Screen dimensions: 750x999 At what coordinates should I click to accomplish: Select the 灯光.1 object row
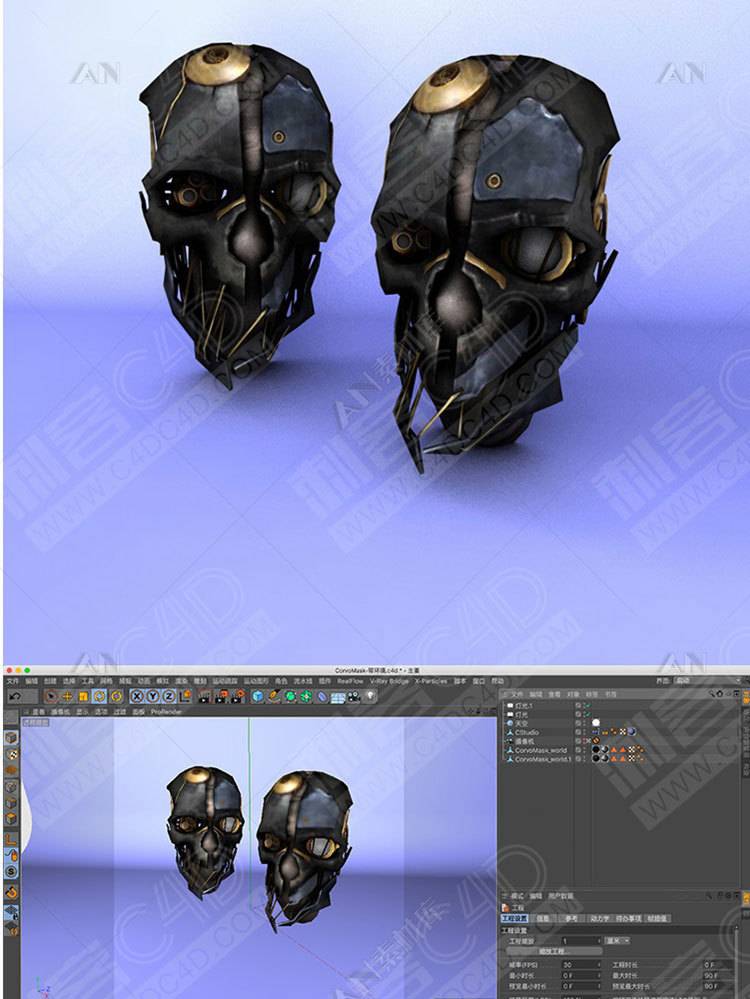coord(524,706)
